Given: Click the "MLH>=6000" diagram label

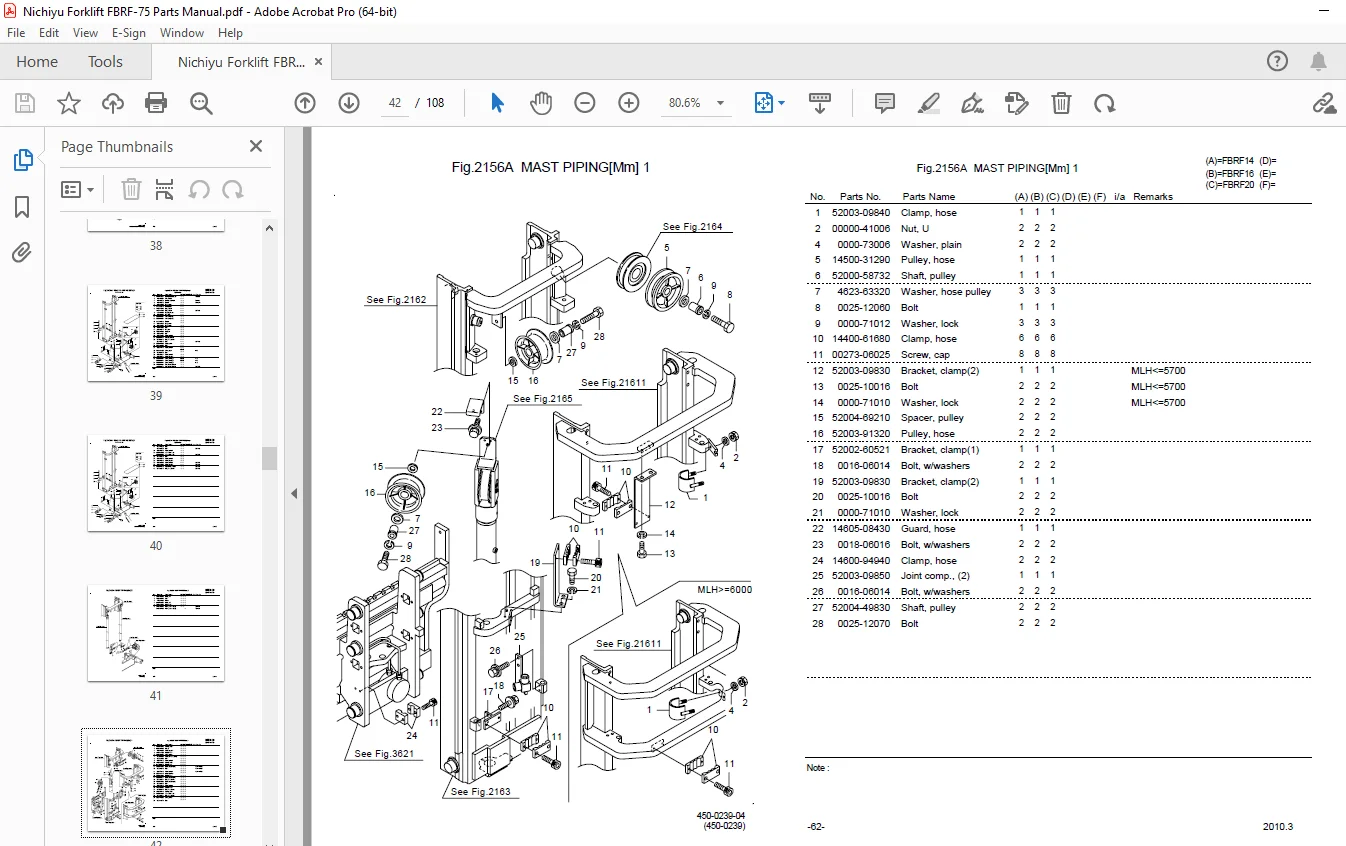Looking at the screenshot, I should 725,590.
